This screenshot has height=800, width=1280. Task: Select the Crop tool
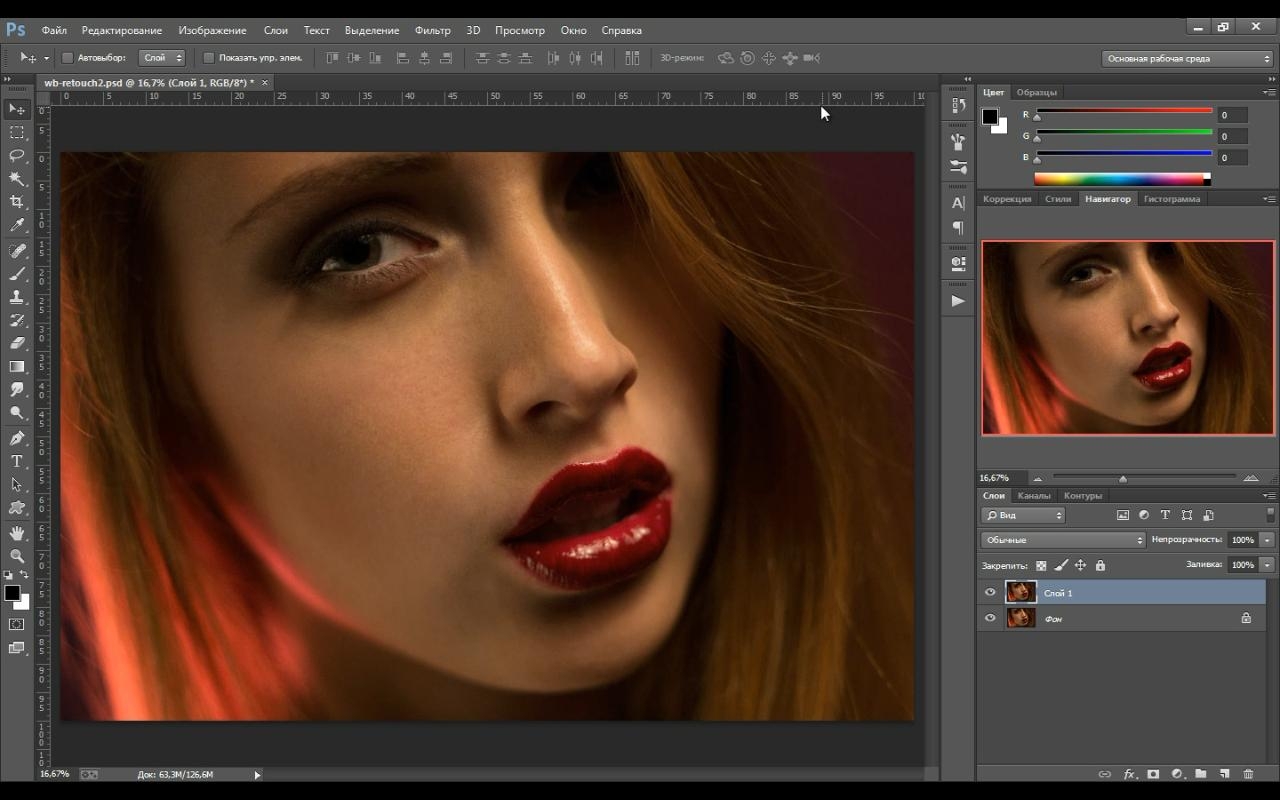point(17,202)
